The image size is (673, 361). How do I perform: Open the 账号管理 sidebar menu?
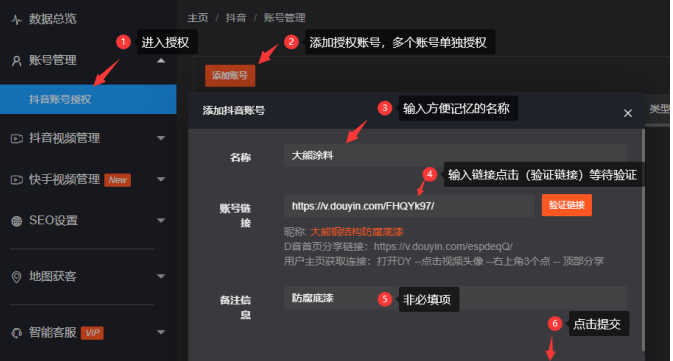click(52, 61)
